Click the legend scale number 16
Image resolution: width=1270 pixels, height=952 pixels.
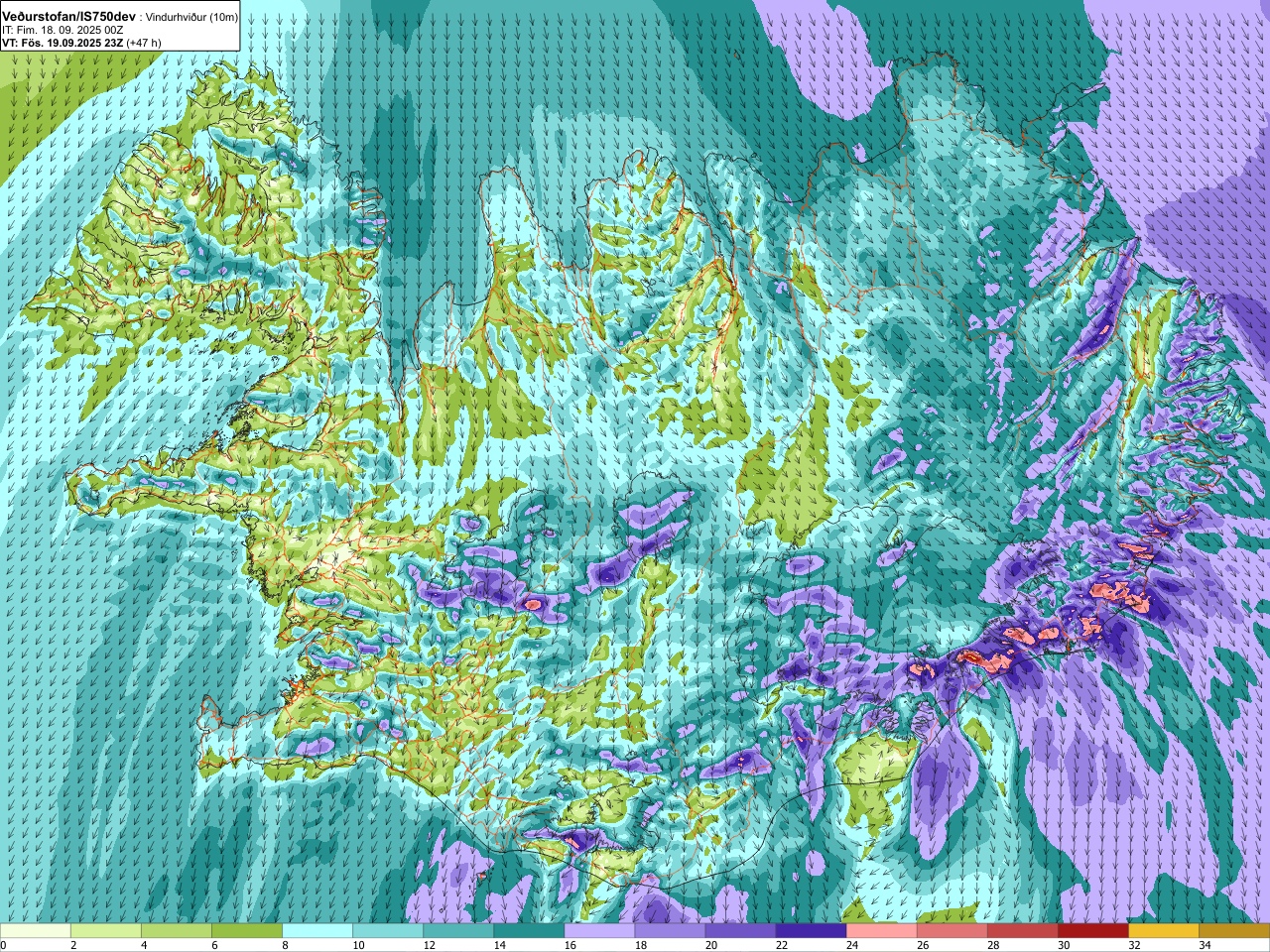click(x=570, y=945)
